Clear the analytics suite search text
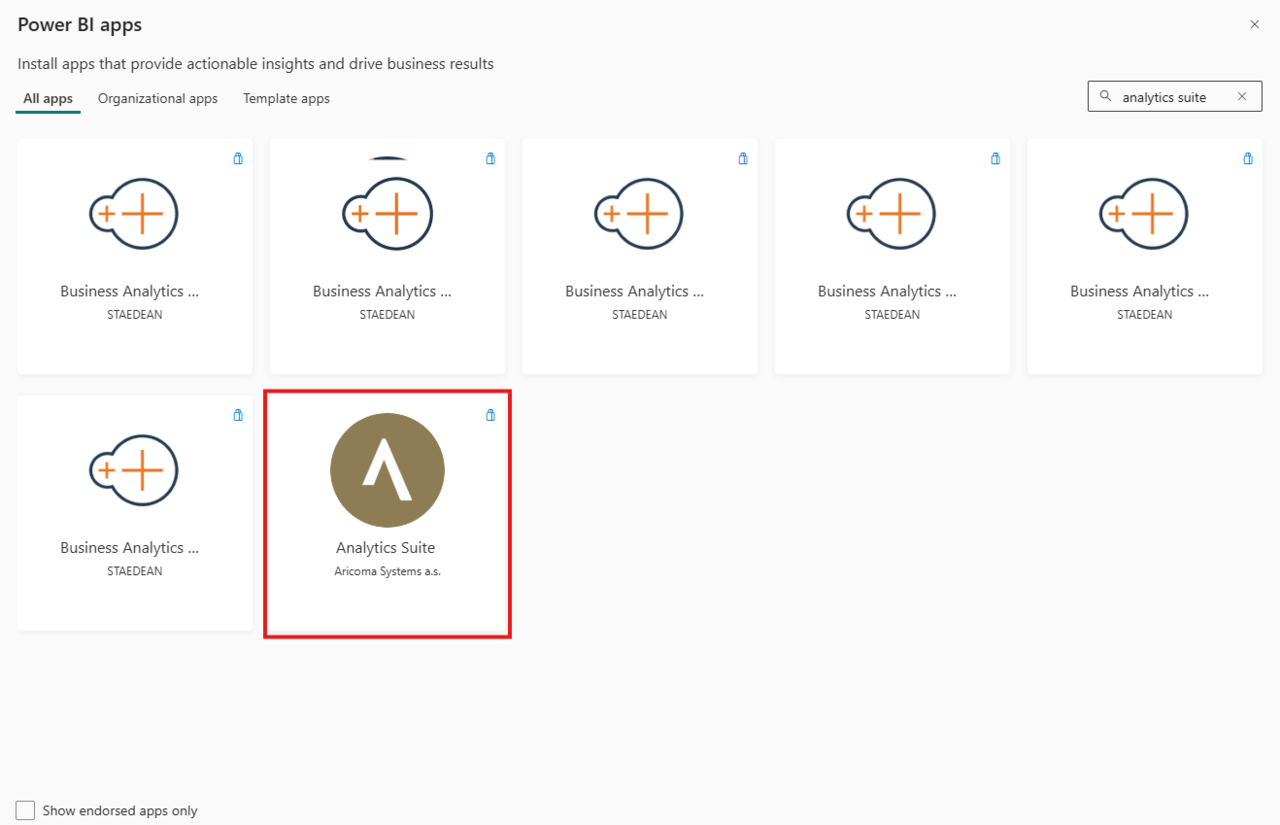 tap(1242, 96)
